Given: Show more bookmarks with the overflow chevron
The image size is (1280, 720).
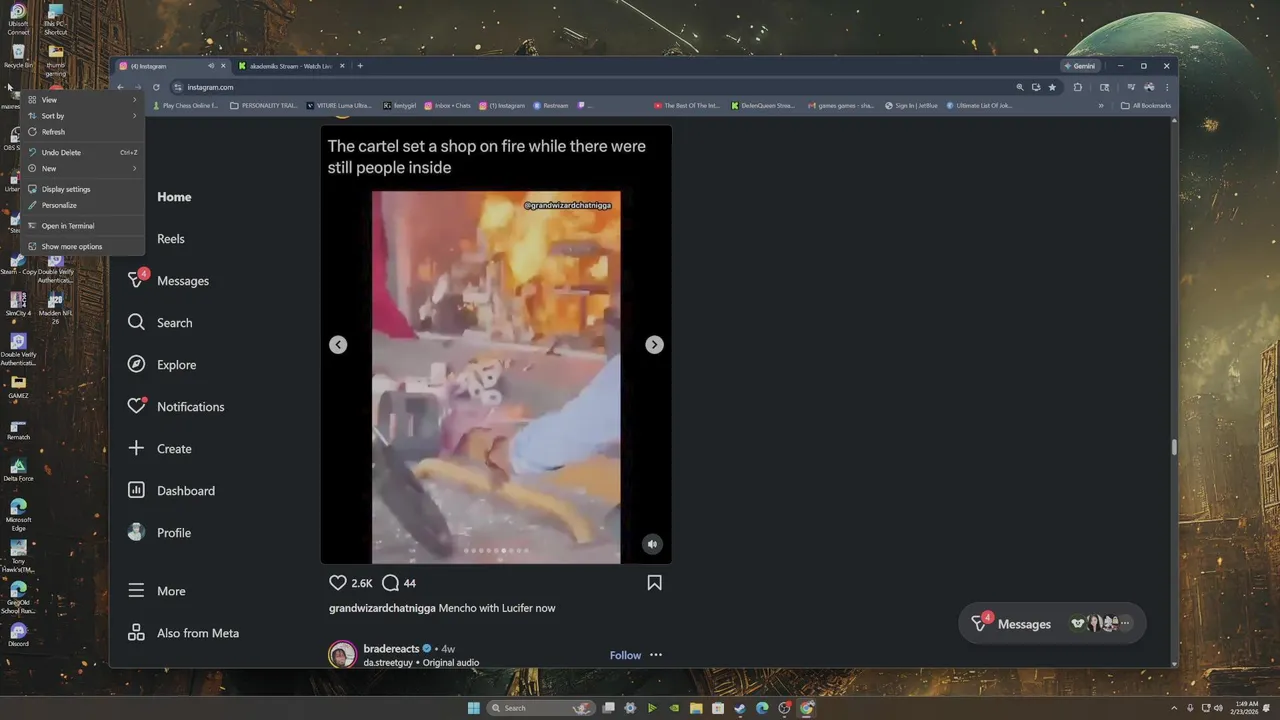Looking at the screenshot, I should 1101,105.
